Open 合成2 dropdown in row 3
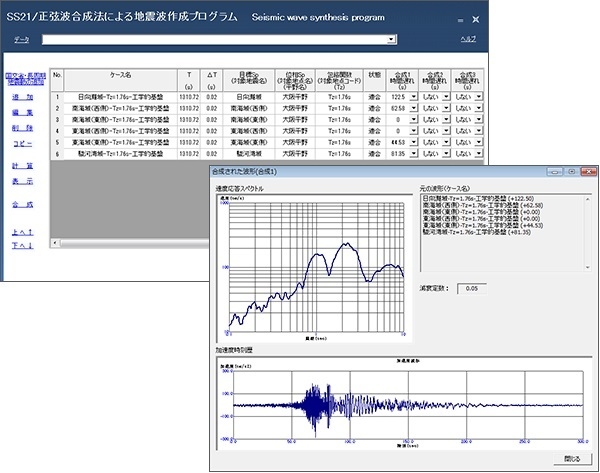The width and height of the screenshot is (600, 473). pyautogui.click(x=445, y=119)
